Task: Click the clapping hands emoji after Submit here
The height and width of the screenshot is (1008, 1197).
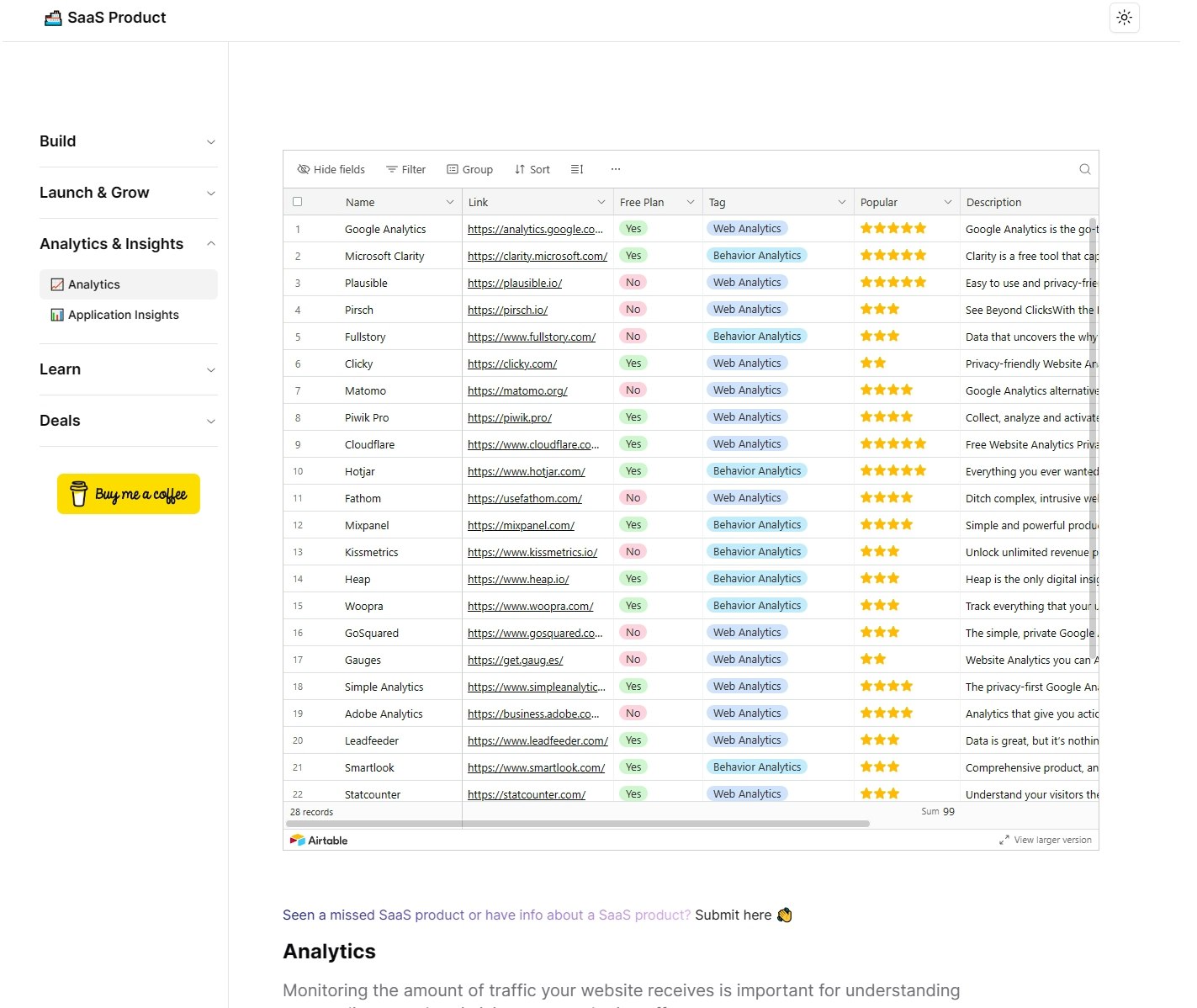Action: (784, 915)
